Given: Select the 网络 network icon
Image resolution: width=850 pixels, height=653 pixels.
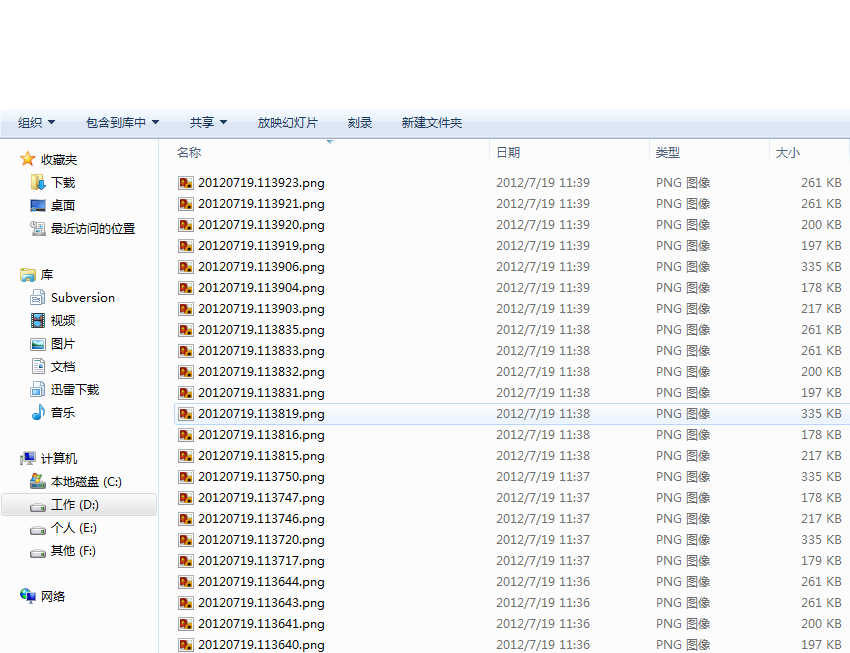Looking at the screenshot, I should pyautogui.click(x=28, y=596).
